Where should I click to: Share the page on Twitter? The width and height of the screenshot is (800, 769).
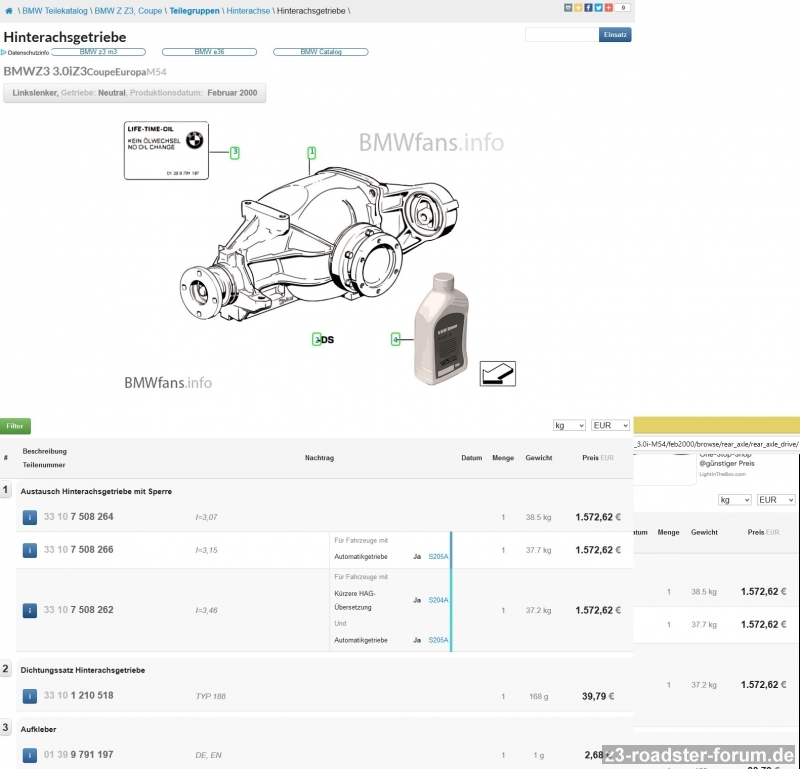coord(597,7)
